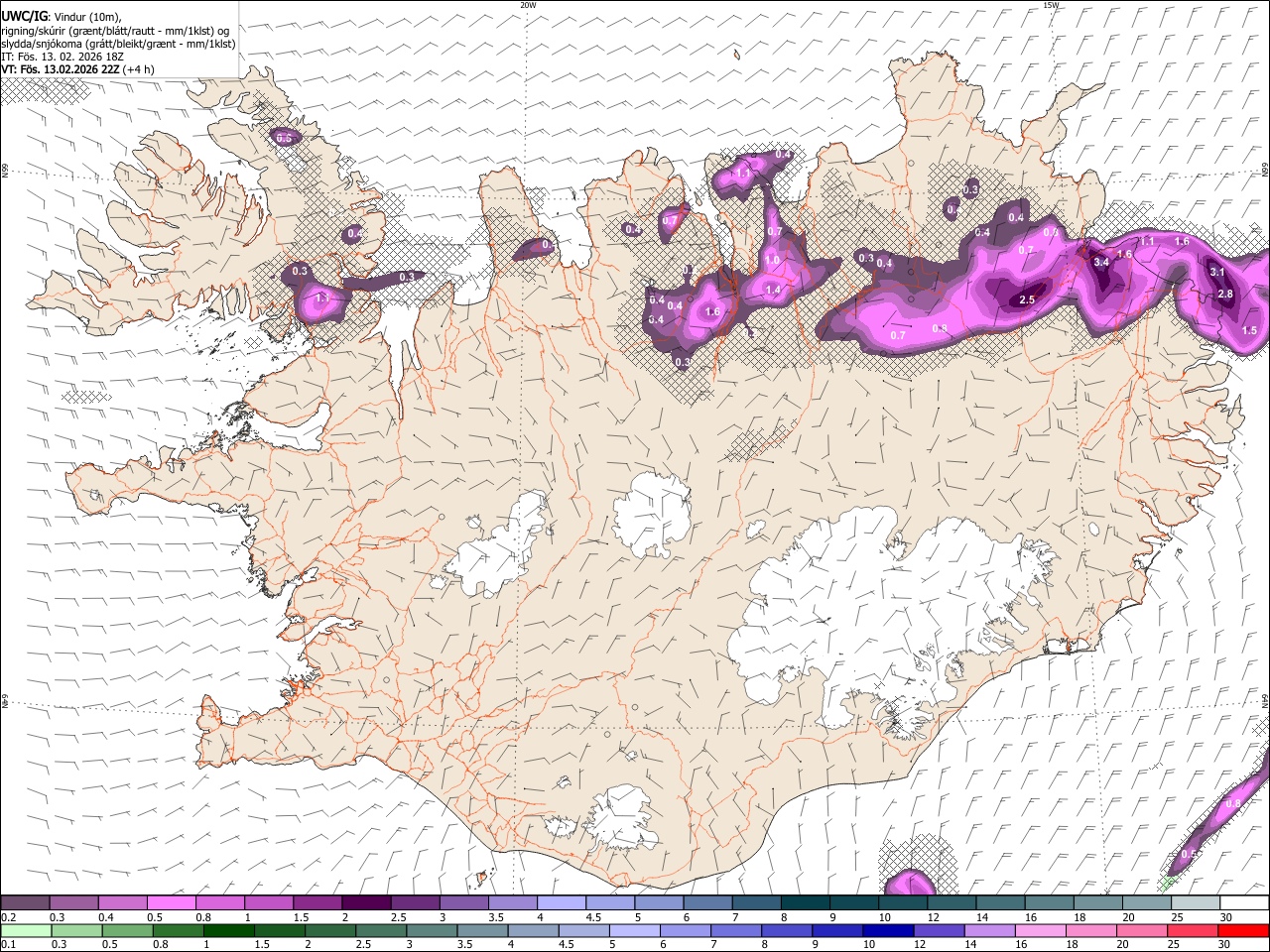This screenshot has width=1270, height=952.
Task: Select upper legend swatch starting at 3
Action: tap(463, 902)
